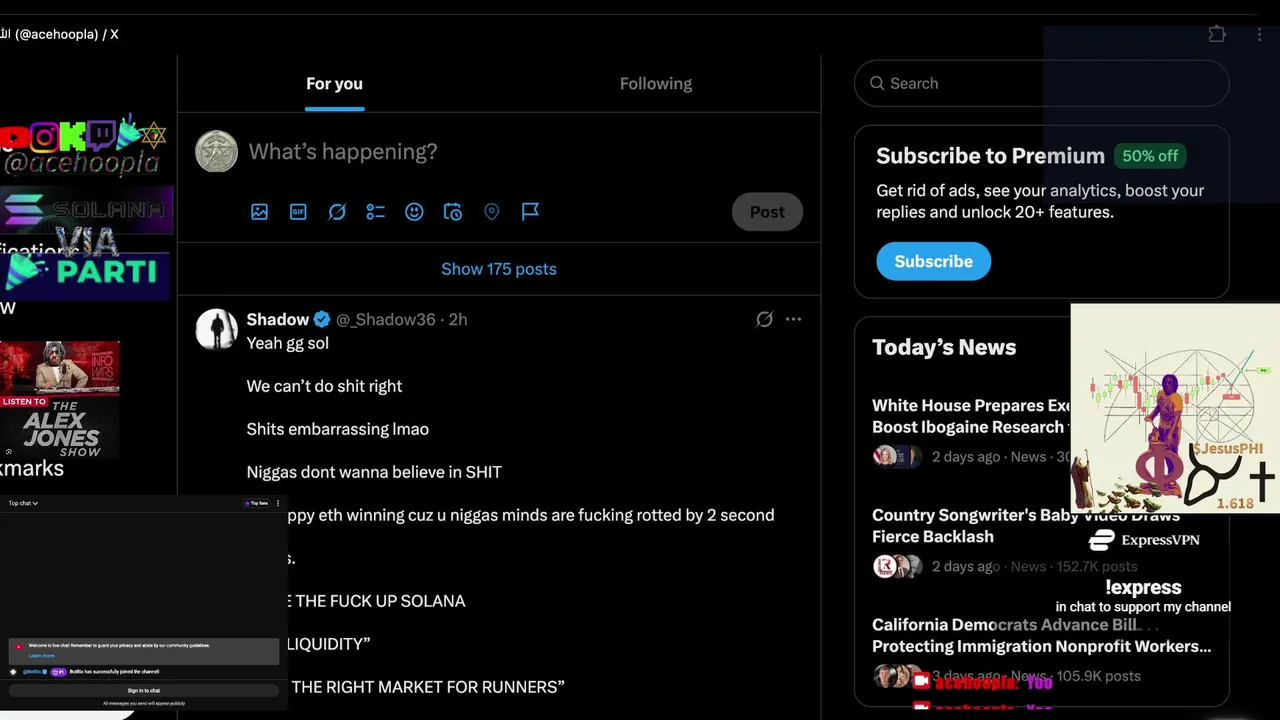
Task: Open live chat three-dot menu
Action: pyautogui.click(x=278, y=503)
